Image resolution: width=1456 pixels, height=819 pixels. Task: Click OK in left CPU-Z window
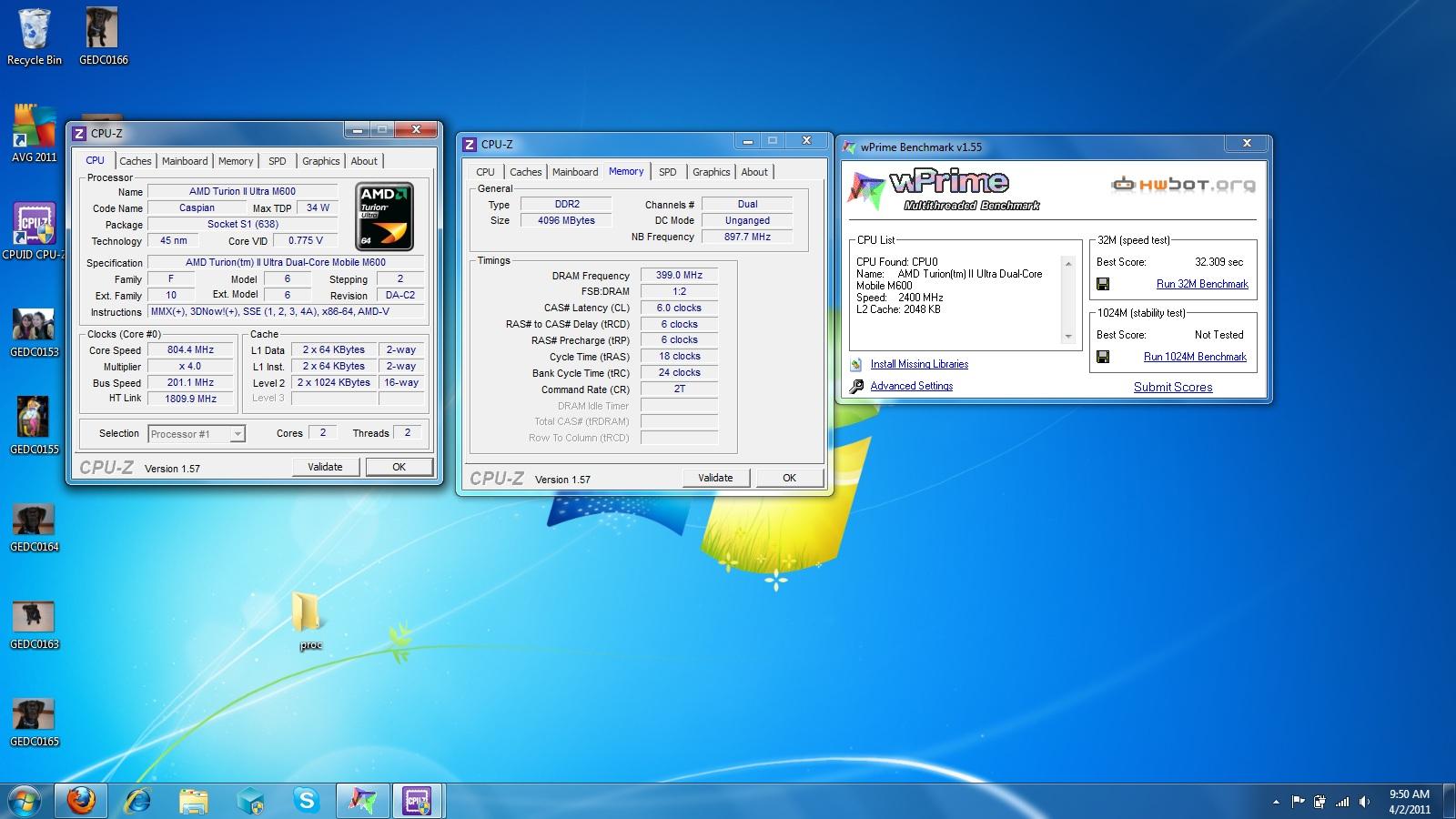(399, 467)
